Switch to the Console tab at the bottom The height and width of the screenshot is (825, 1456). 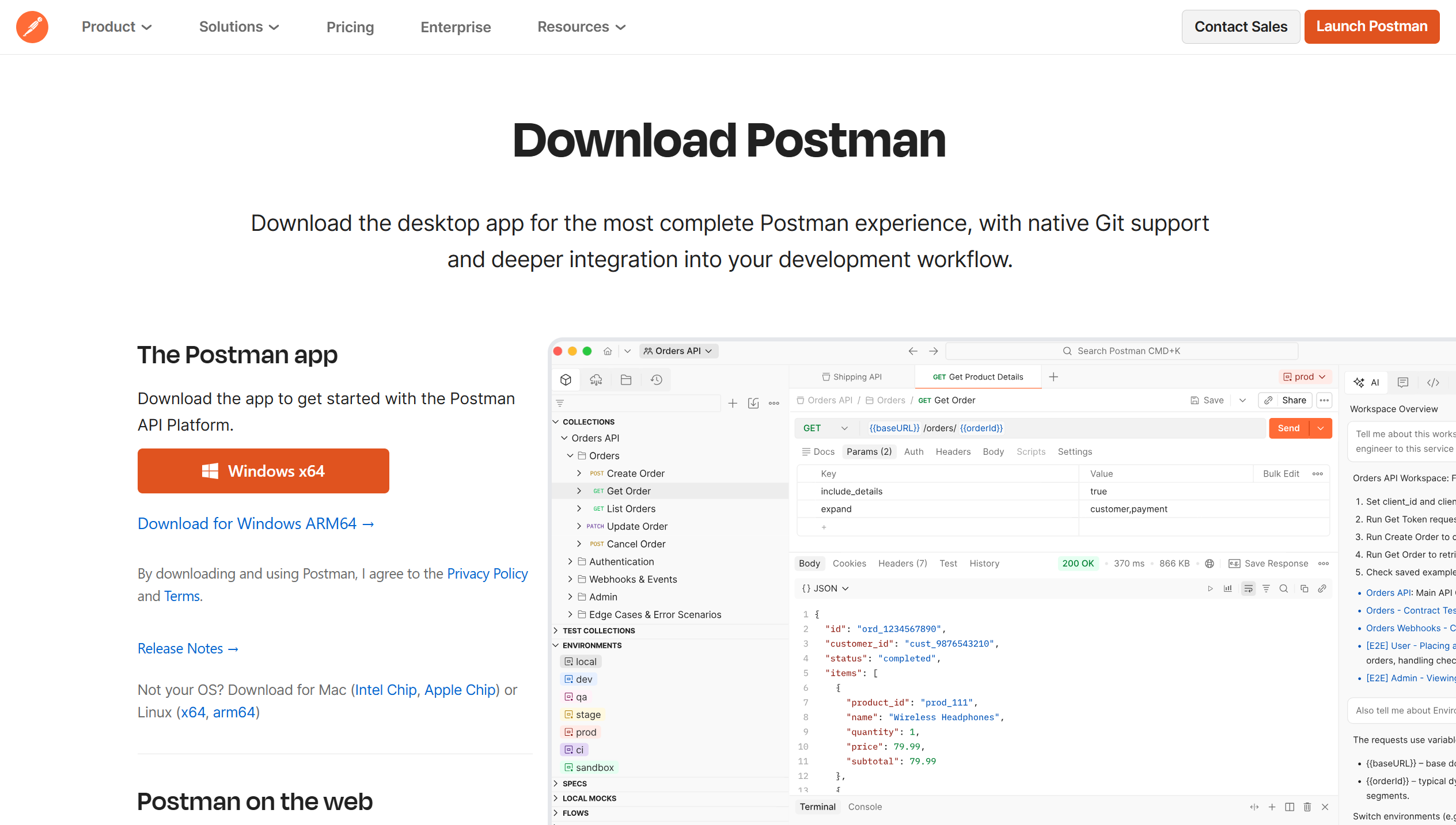864,807
